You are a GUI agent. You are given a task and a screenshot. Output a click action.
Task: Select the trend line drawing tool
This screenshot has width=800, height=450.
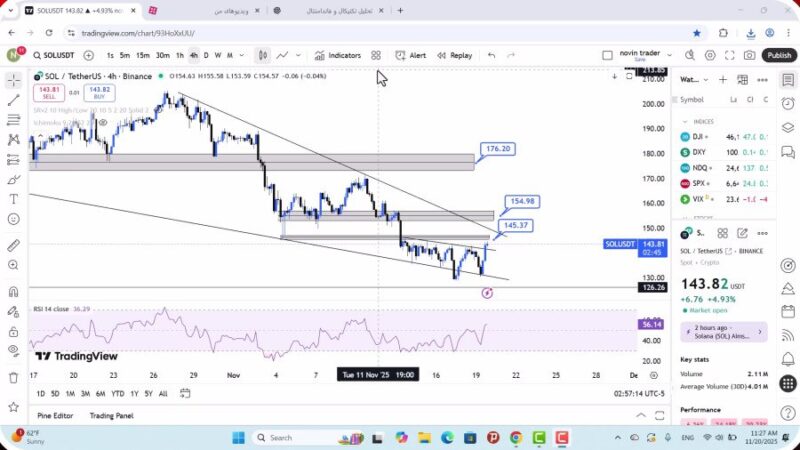click(x=13, y=100)
